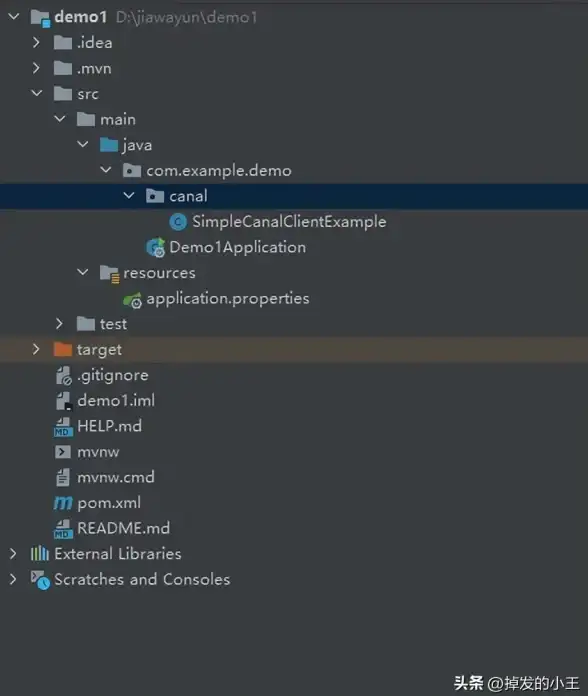Click the SimpleCanalClientExample class icon
588x696 pixels.
click(178, 222)
